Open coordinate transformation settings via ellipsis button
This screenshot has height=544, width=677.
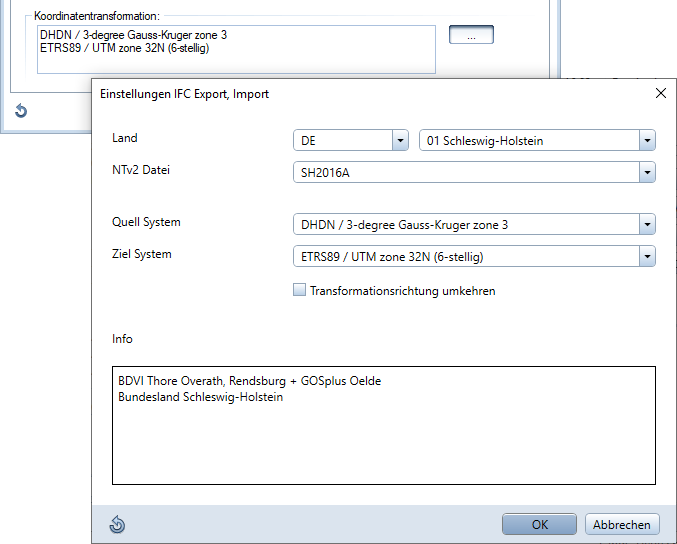point(471,35)
